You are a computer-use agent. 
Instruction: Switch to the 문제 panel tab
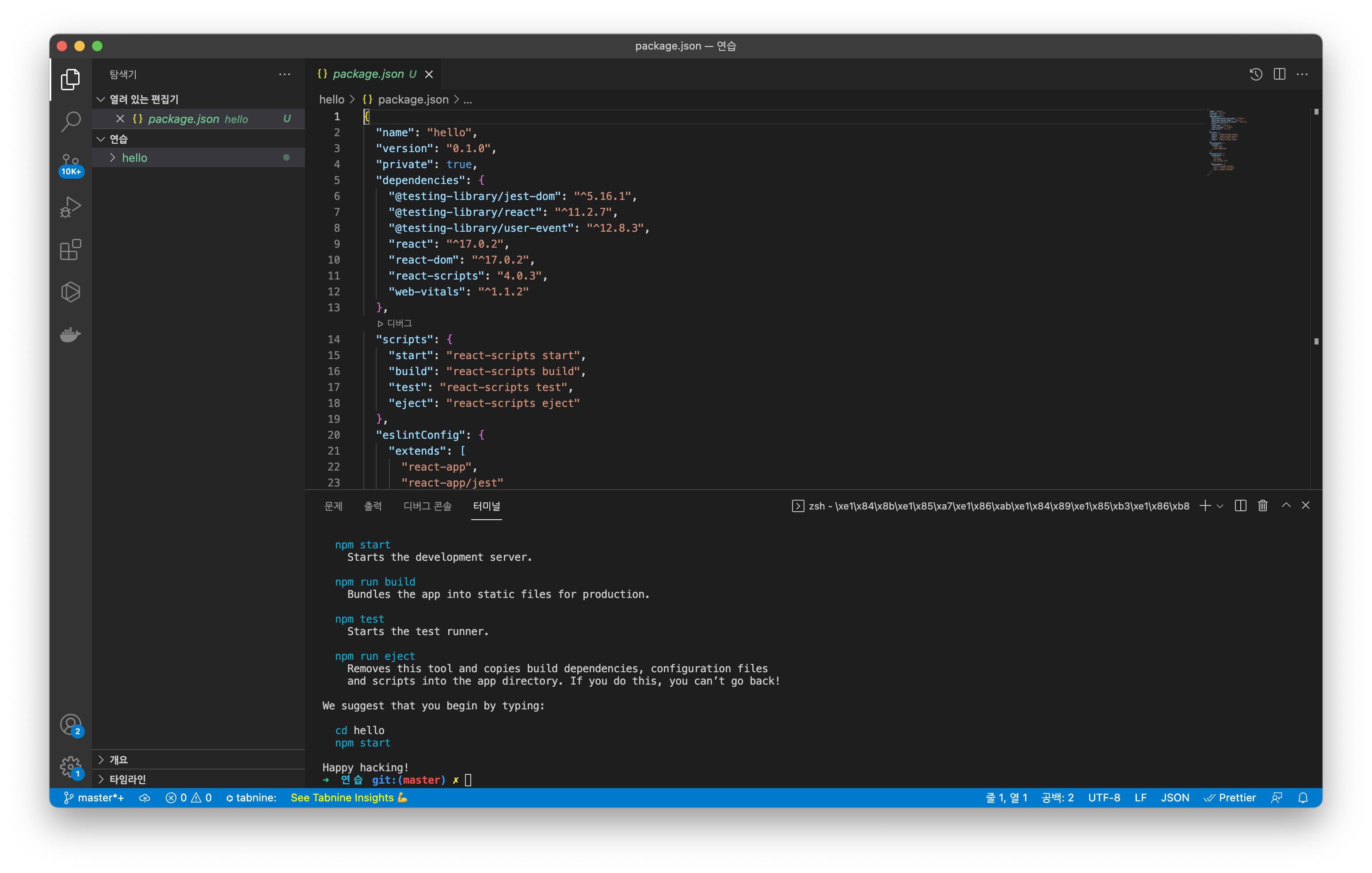(x=333, y=506)
